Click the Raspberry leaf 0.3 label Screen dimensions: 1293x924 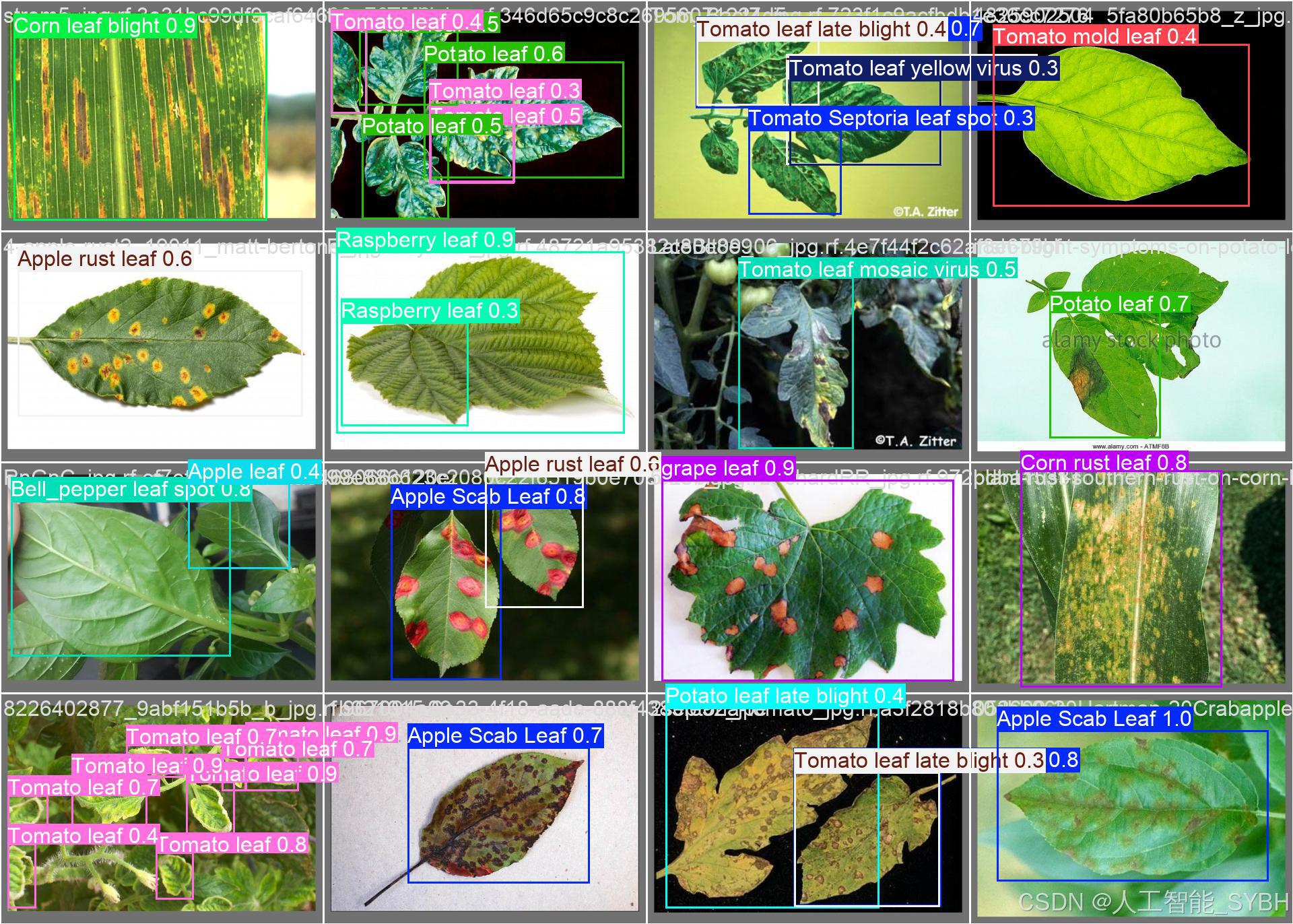tap(430, 310)
